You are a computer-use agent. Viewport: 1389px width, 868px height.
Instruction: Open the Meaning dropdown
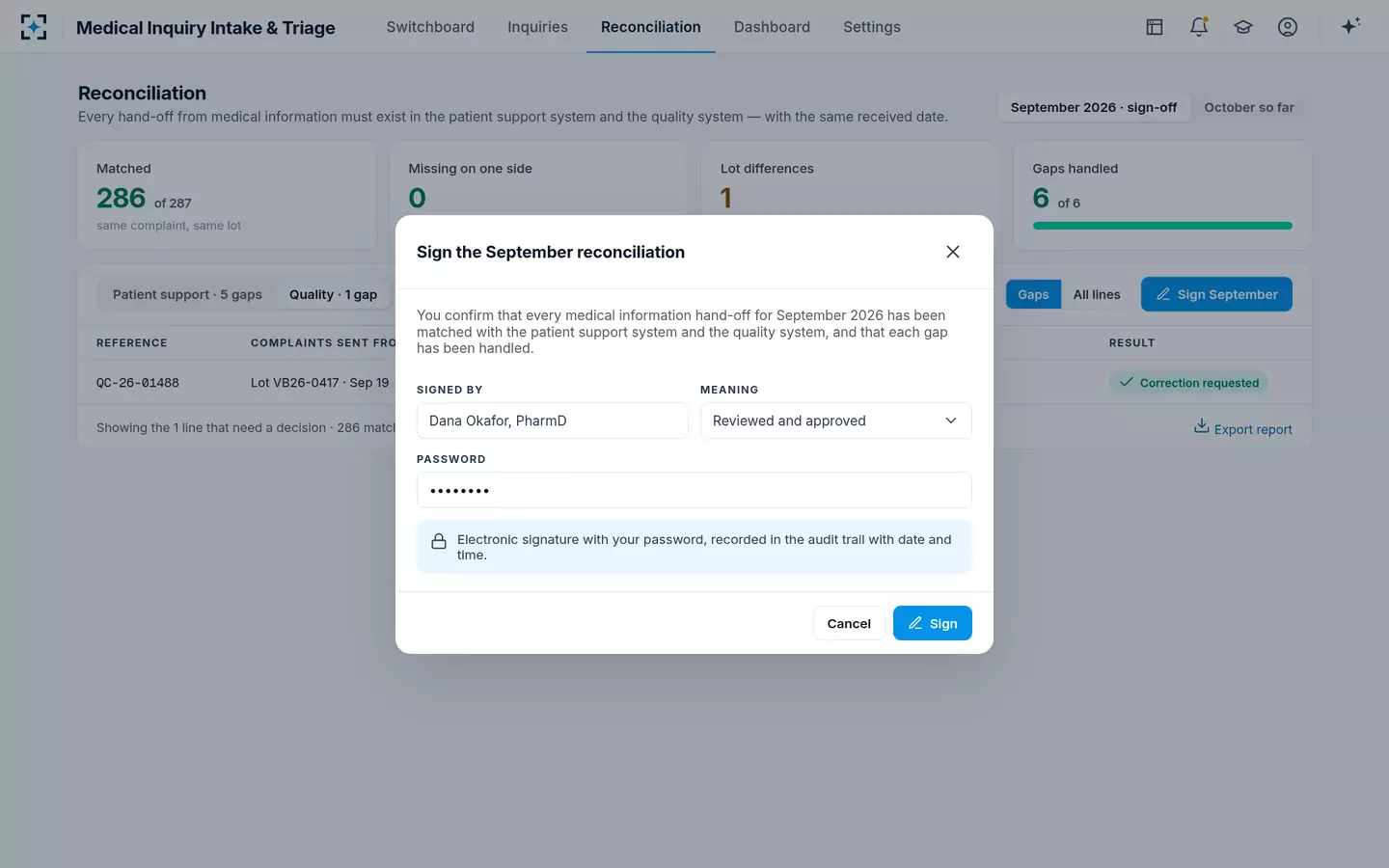(835, 420)
